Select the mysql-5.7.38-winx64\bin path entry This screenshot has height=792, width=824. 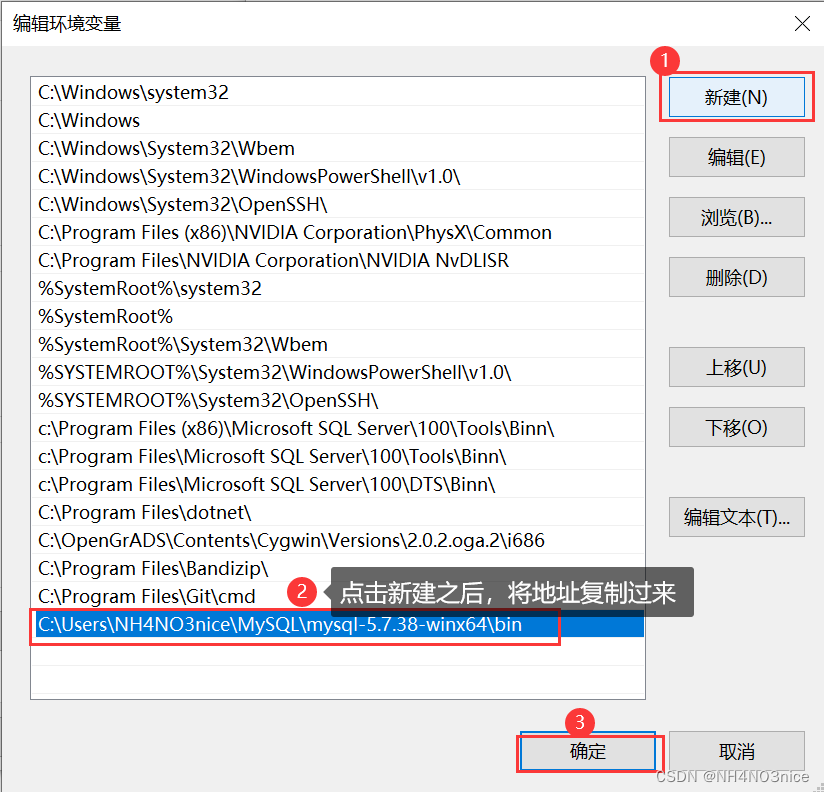point(338,624)
